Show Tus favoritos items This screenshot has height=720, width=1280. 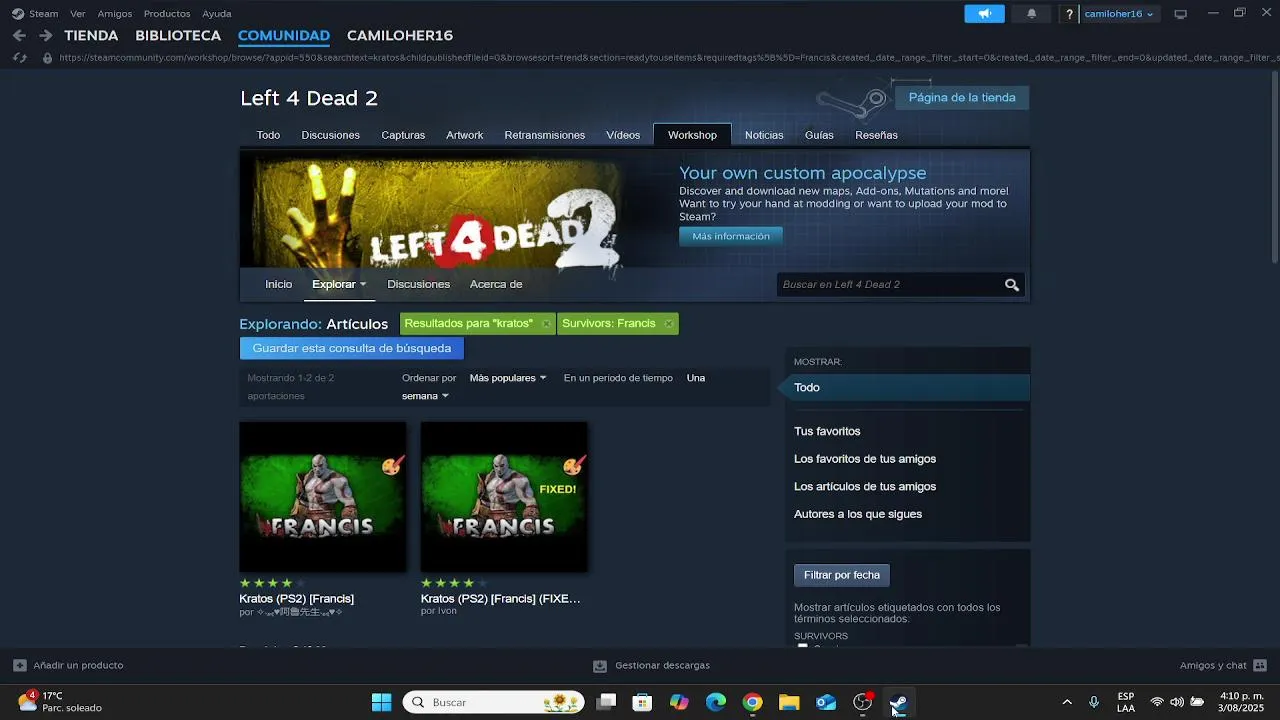pos(827,432)
